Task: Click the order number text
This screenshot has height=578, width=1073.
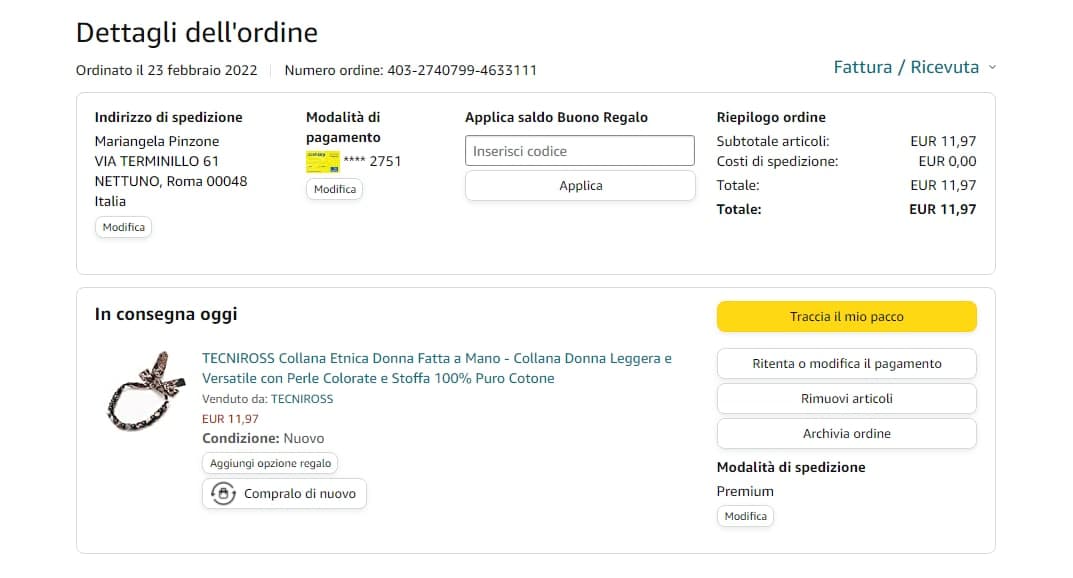Action: [x=411, y=70]
